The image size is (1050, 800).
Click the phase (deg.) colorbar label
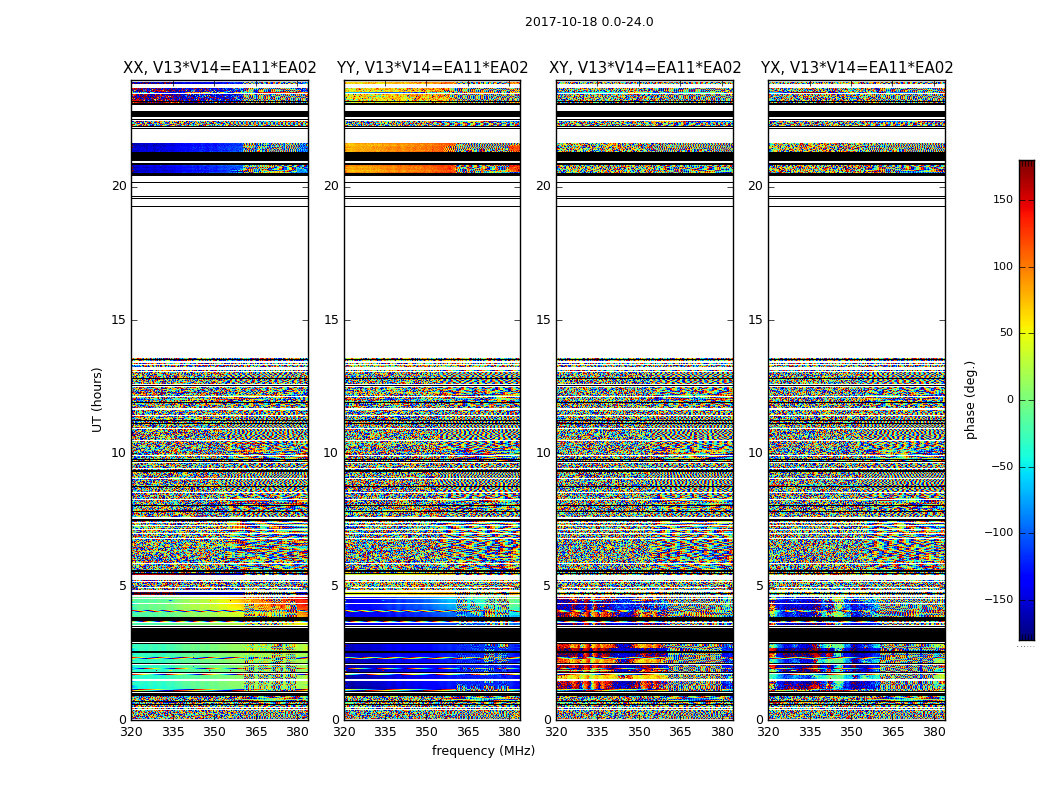pyautogui.click(x=970, y=400)
